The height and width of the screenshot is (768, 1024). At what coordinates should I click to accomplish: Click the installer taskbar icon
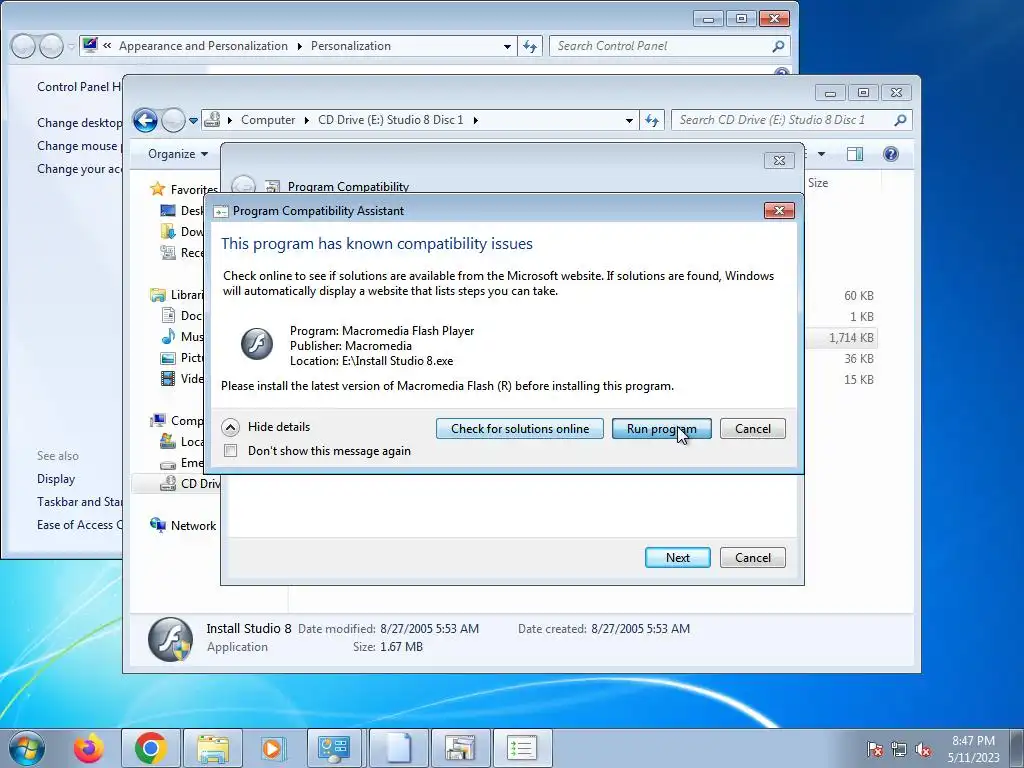coord(460,748)
